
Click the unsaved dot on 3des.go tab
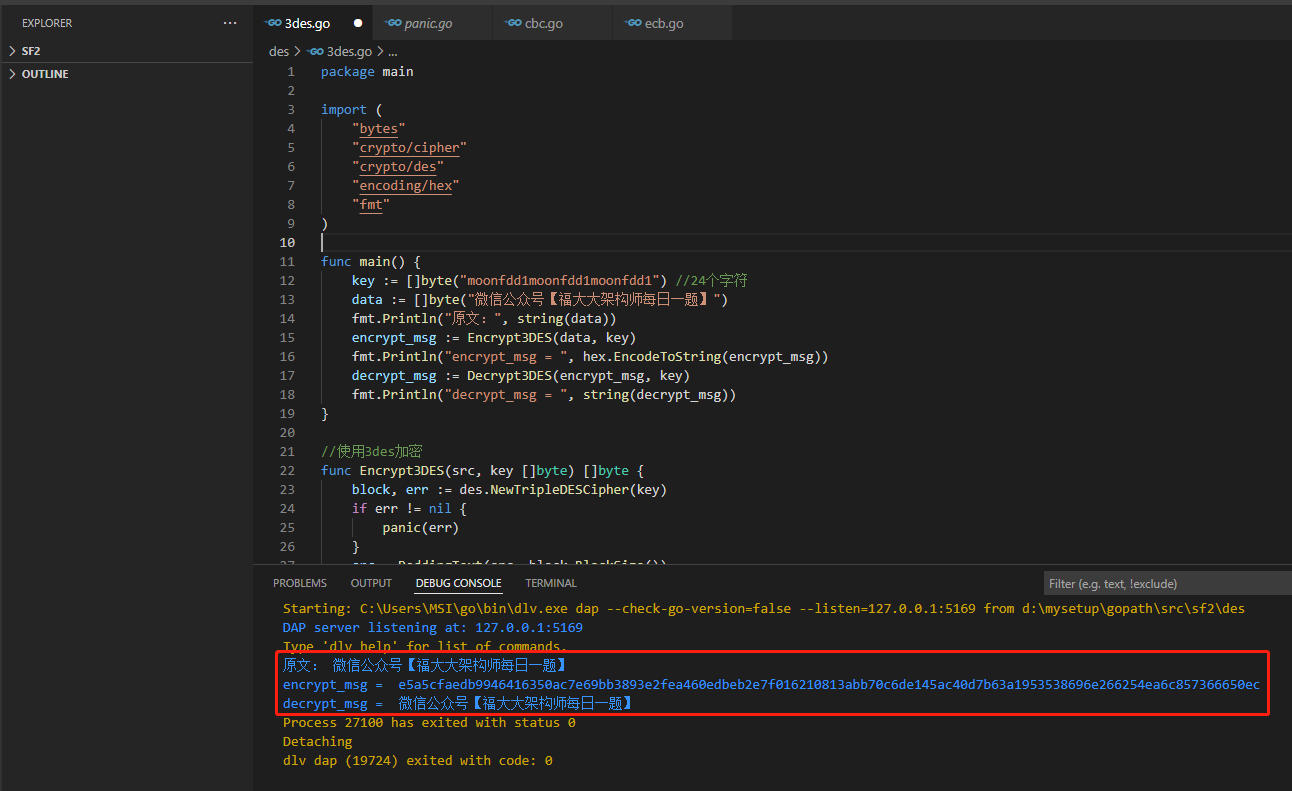coord(358,23)
